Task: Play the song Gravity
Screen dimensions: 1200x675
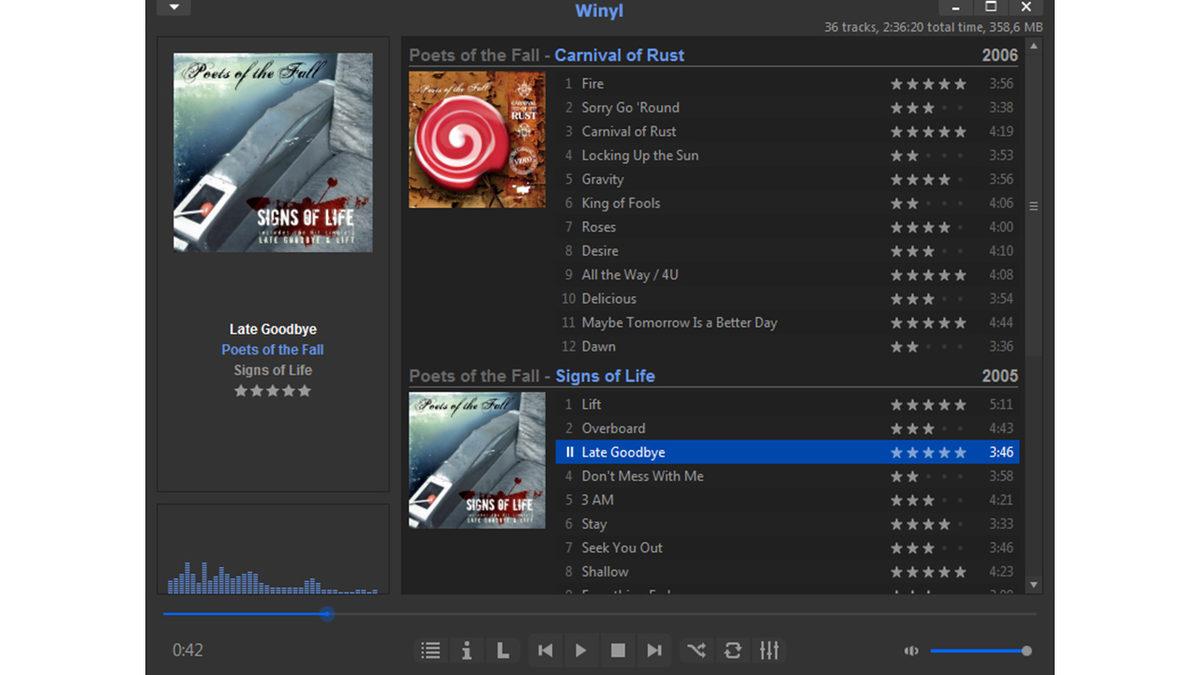Action: tap(603, 179)
